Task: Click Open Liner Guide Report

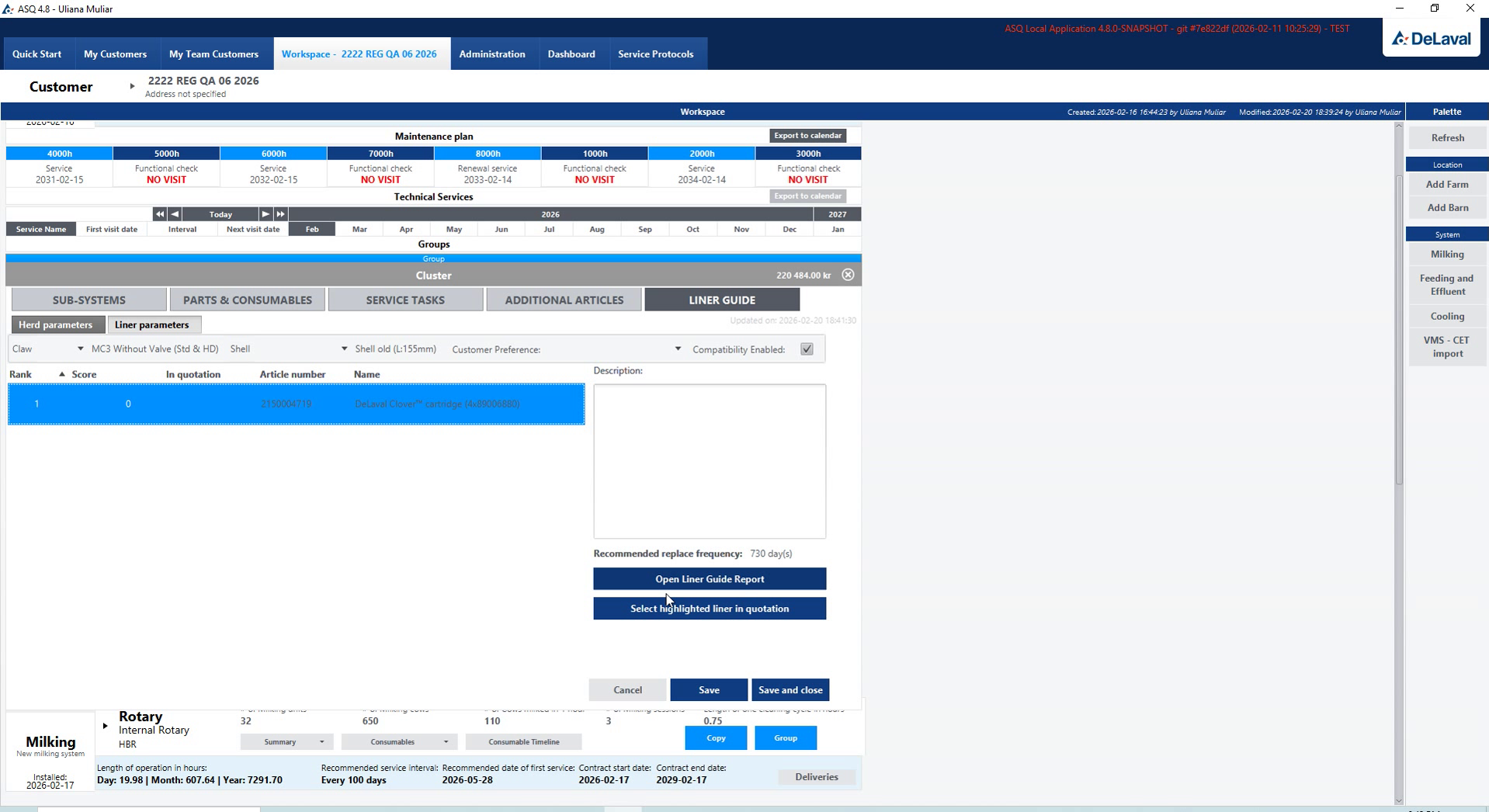Action: pos(710,579)
